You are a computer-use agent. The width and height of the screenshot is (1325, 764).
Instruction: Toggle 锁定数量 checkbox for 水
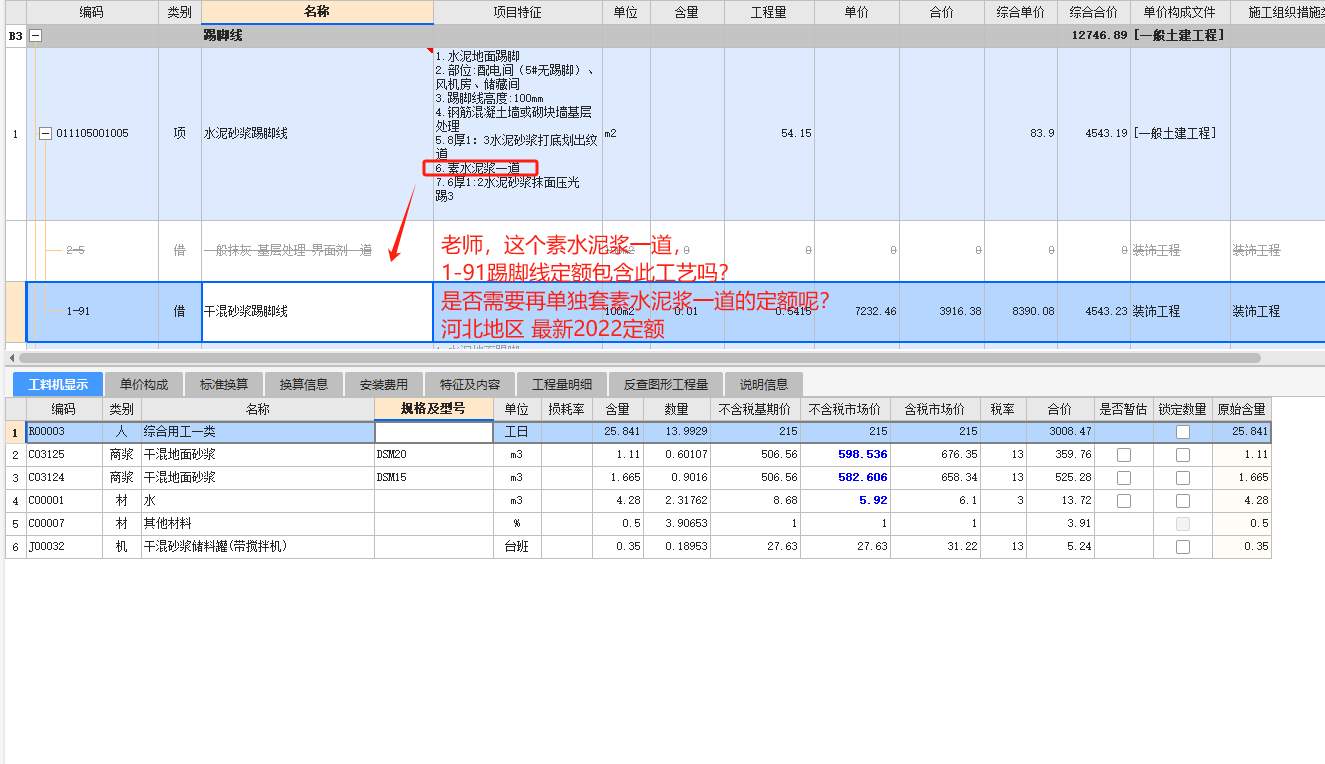pos(1183,500)
